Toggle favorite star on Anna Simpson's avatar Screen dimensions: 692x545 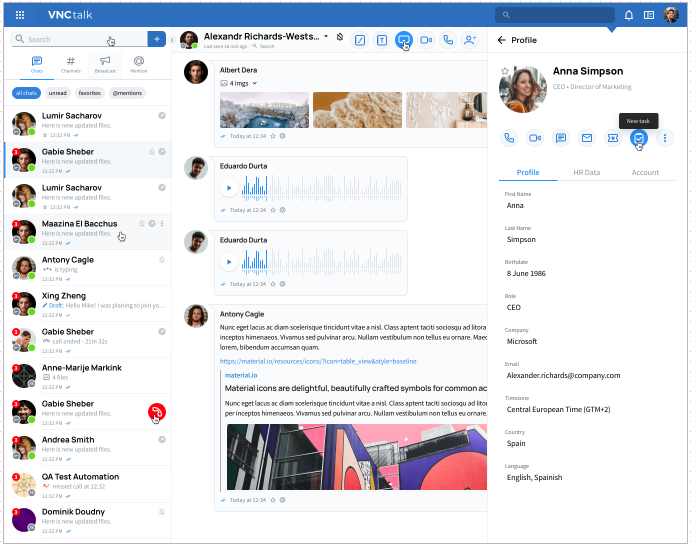tap(505, 71)
